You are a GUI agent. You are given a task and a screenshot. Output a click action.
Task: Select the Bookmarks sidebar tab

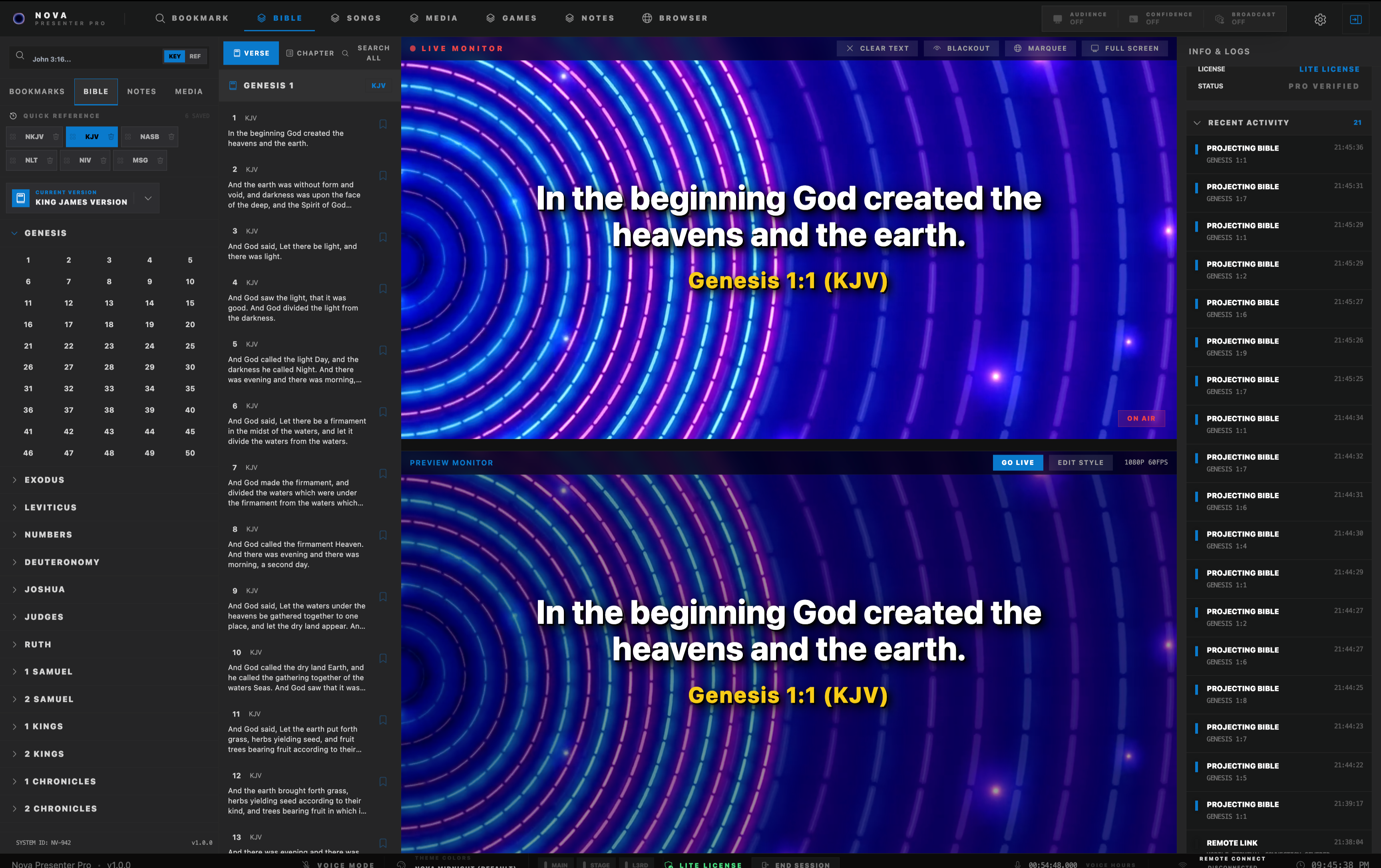pyautogui.click(x=37, y=92)
